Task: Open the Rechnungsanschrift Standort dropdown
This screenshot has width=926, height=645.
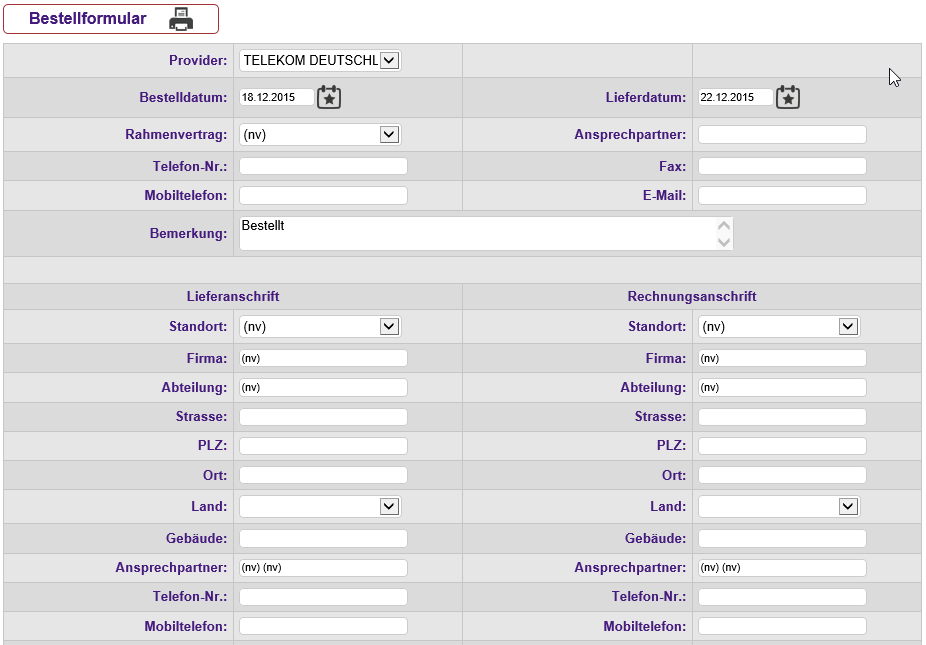Action: [848, 326]
